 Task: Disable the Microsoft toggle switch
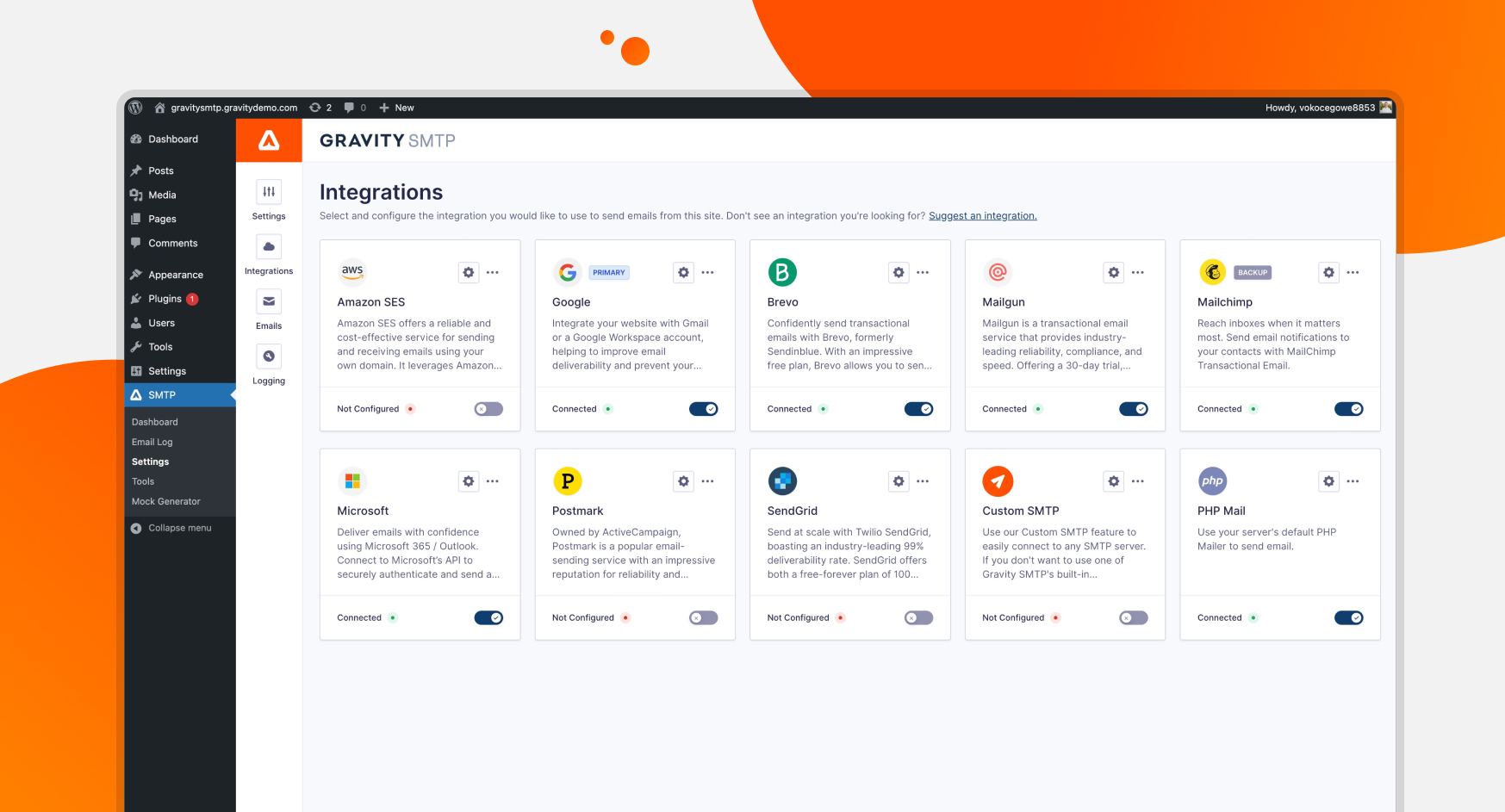click(x=488, y=617)
